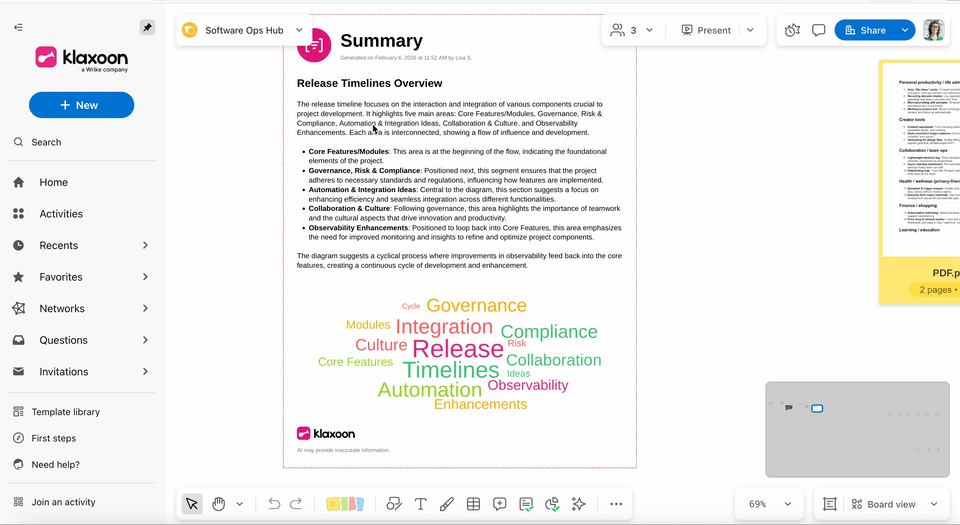
Task: Click the Share button
Action: click(865, 30)
